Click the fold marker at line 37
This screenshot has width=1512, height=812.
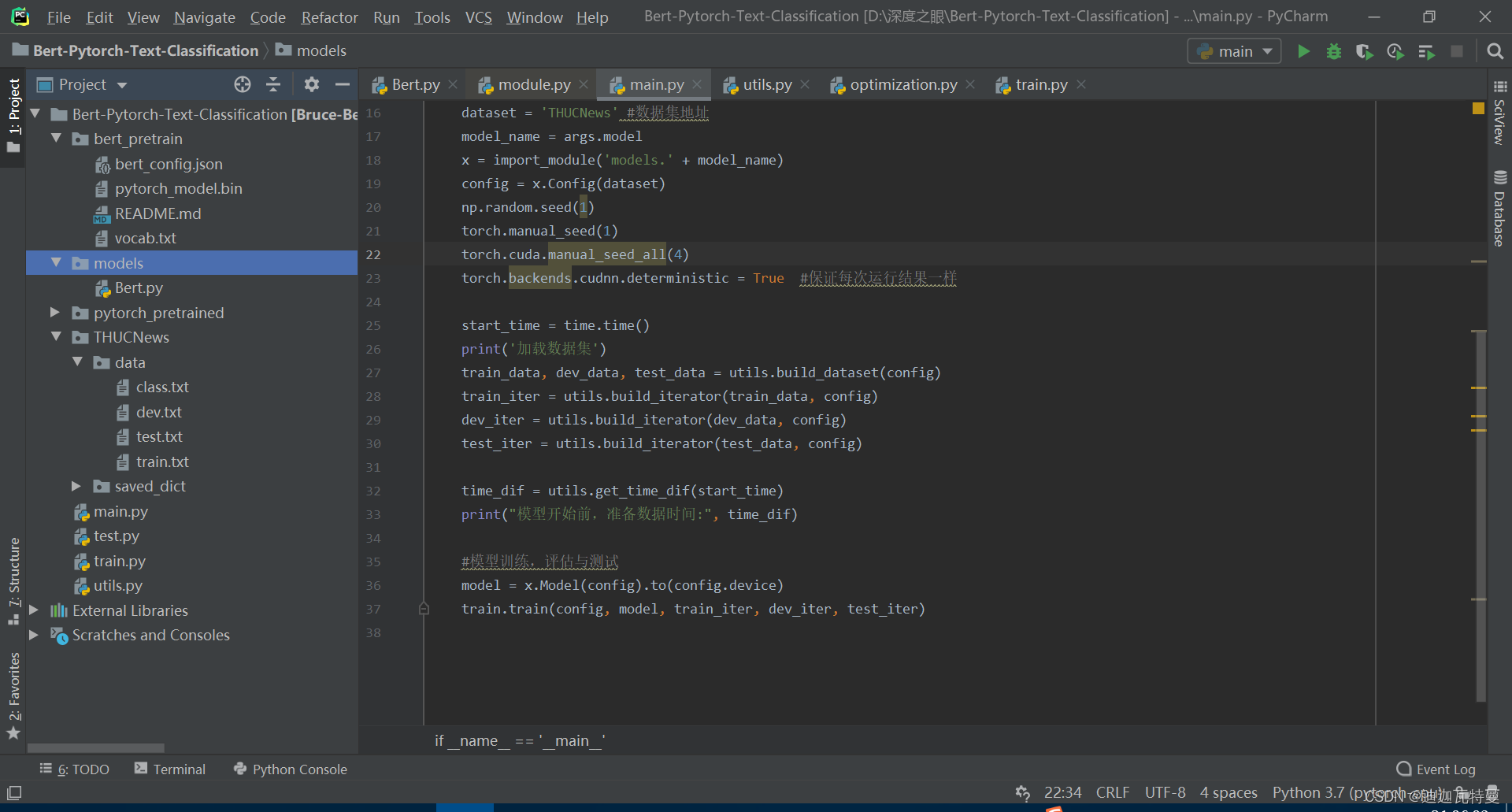[424, 609]
